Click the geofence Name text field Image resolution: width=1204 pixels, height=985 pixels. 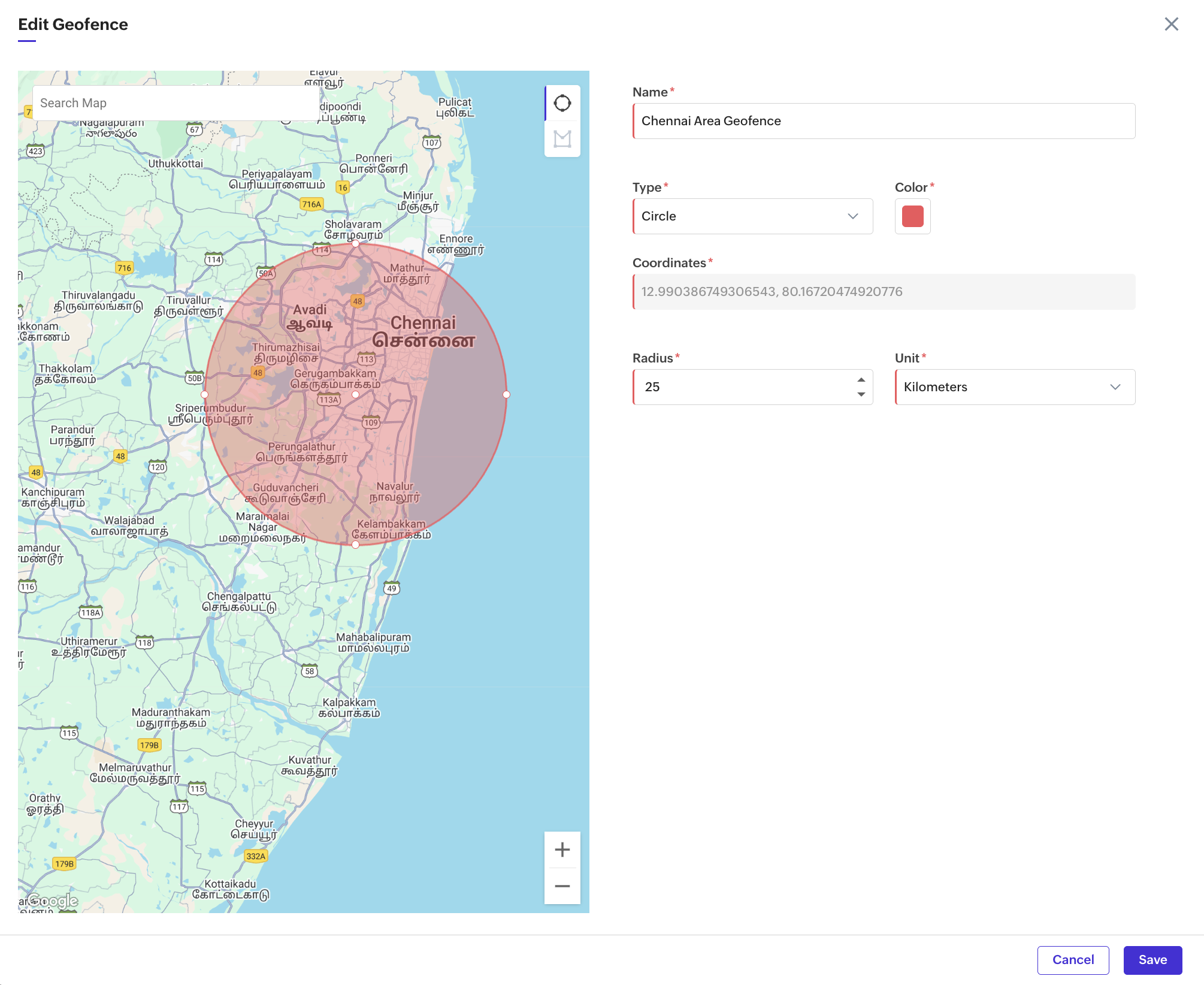click(x=884, y=121)
